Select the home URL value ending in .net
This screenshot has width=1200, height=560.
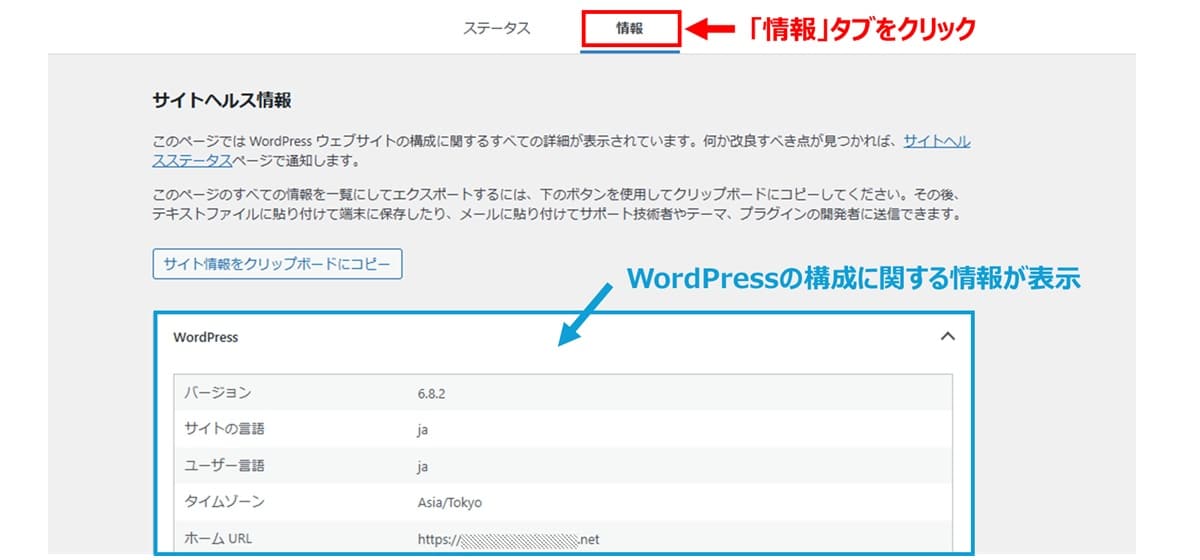point(508,540)
